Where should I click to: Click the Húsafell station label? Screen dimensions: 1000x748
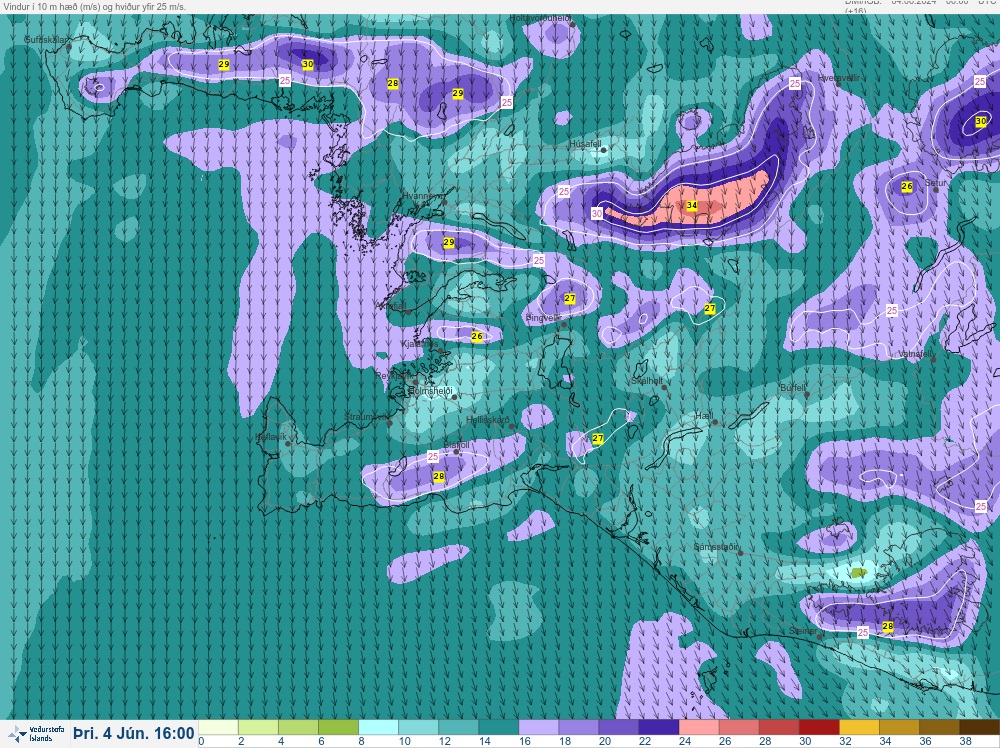click(585, 145)
